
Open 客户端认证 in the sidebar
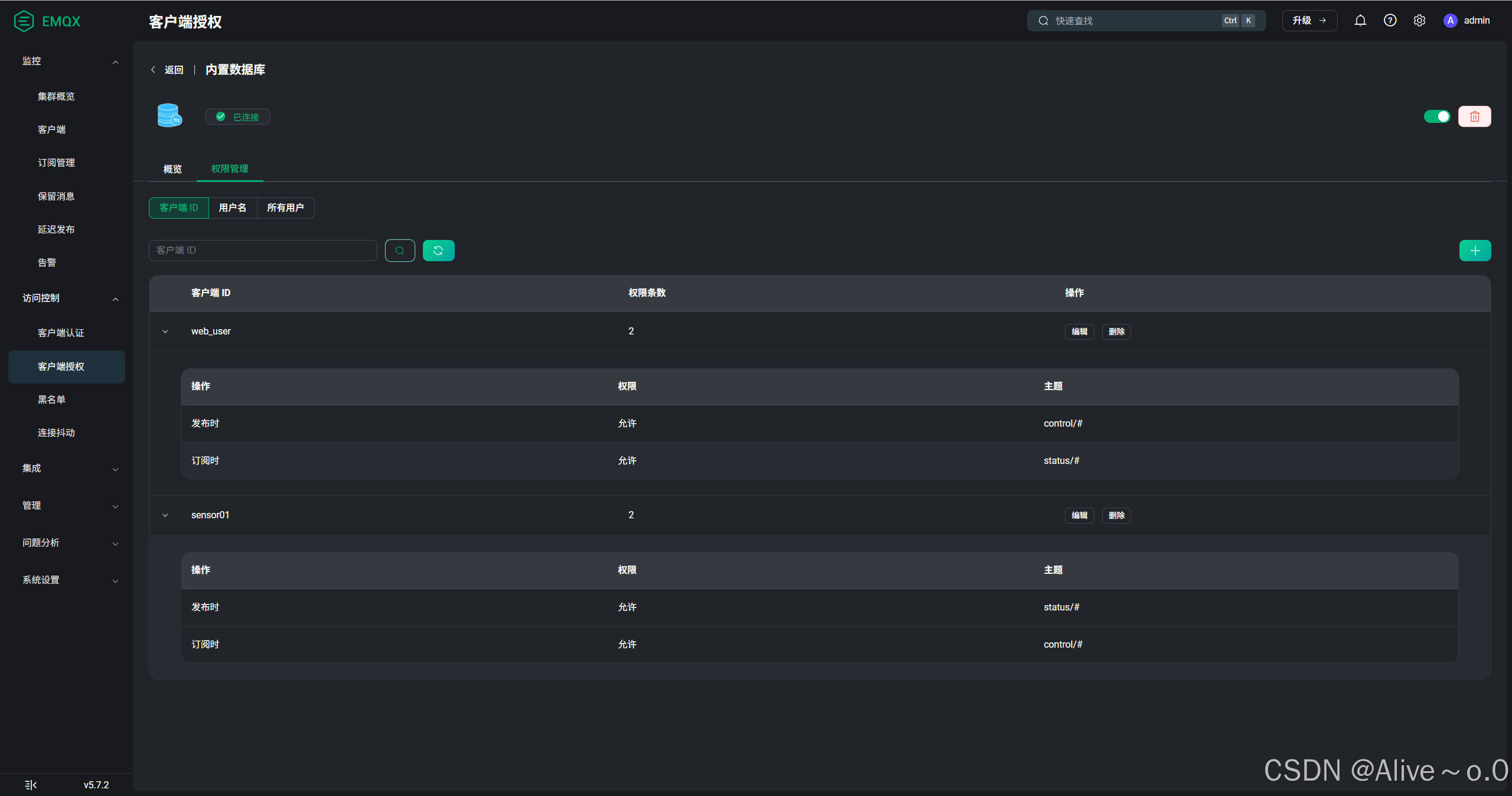click(x=61, y=333)
